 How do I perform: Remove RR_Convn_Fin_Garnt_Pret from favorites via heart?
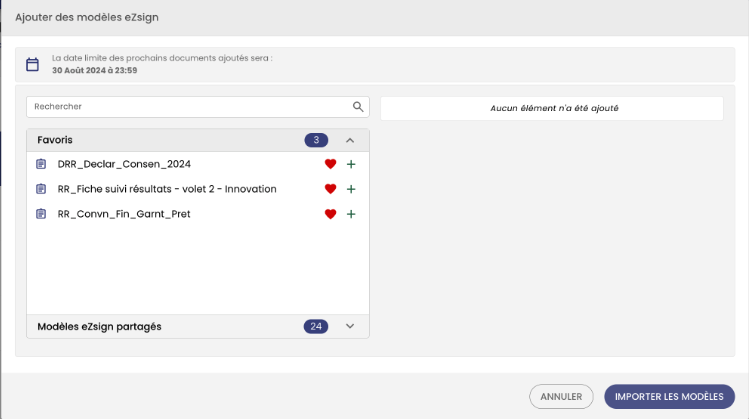(330, 214)
